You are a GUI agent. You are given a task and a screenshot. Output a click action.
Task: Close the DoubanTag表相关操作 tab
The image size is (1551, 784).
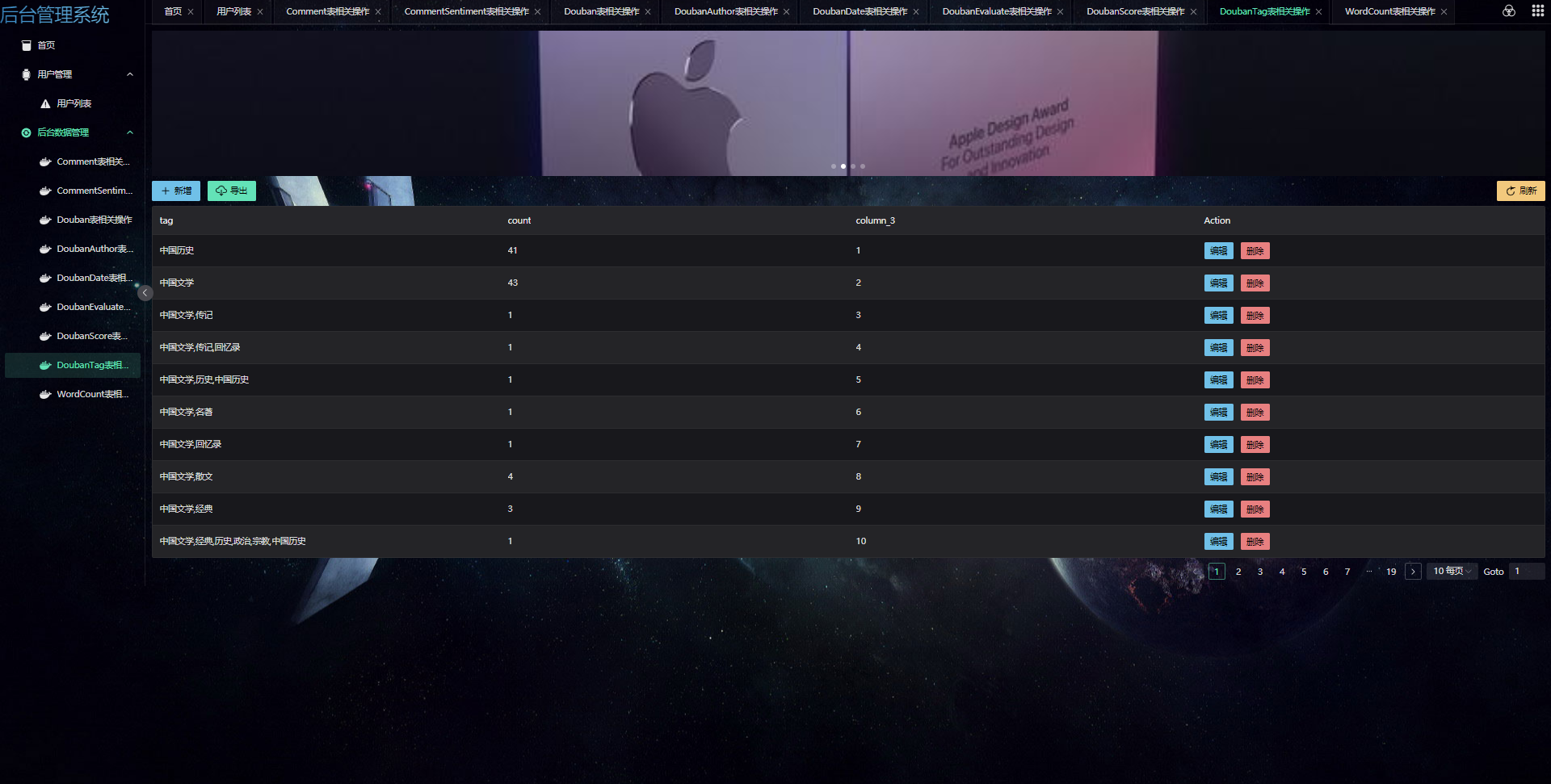point(1318,12)
